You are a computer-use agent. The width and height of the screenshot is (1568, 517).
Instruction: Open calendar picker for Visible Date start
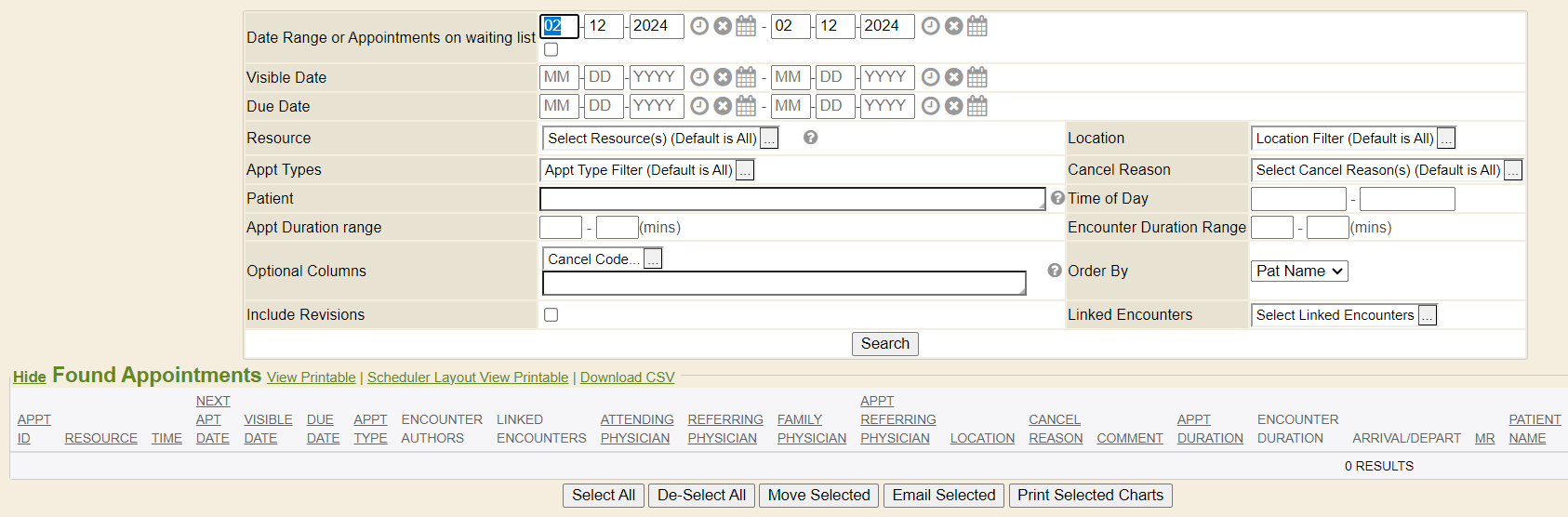[x=746, y=77]
